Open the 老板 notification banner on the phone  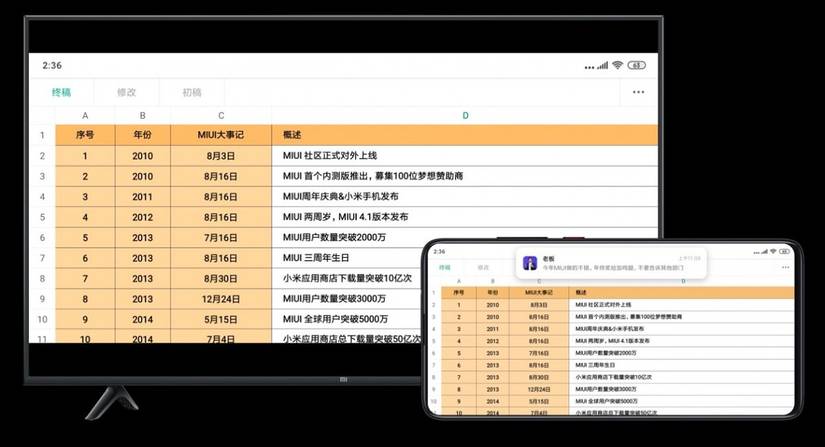(x=611, y=263)
